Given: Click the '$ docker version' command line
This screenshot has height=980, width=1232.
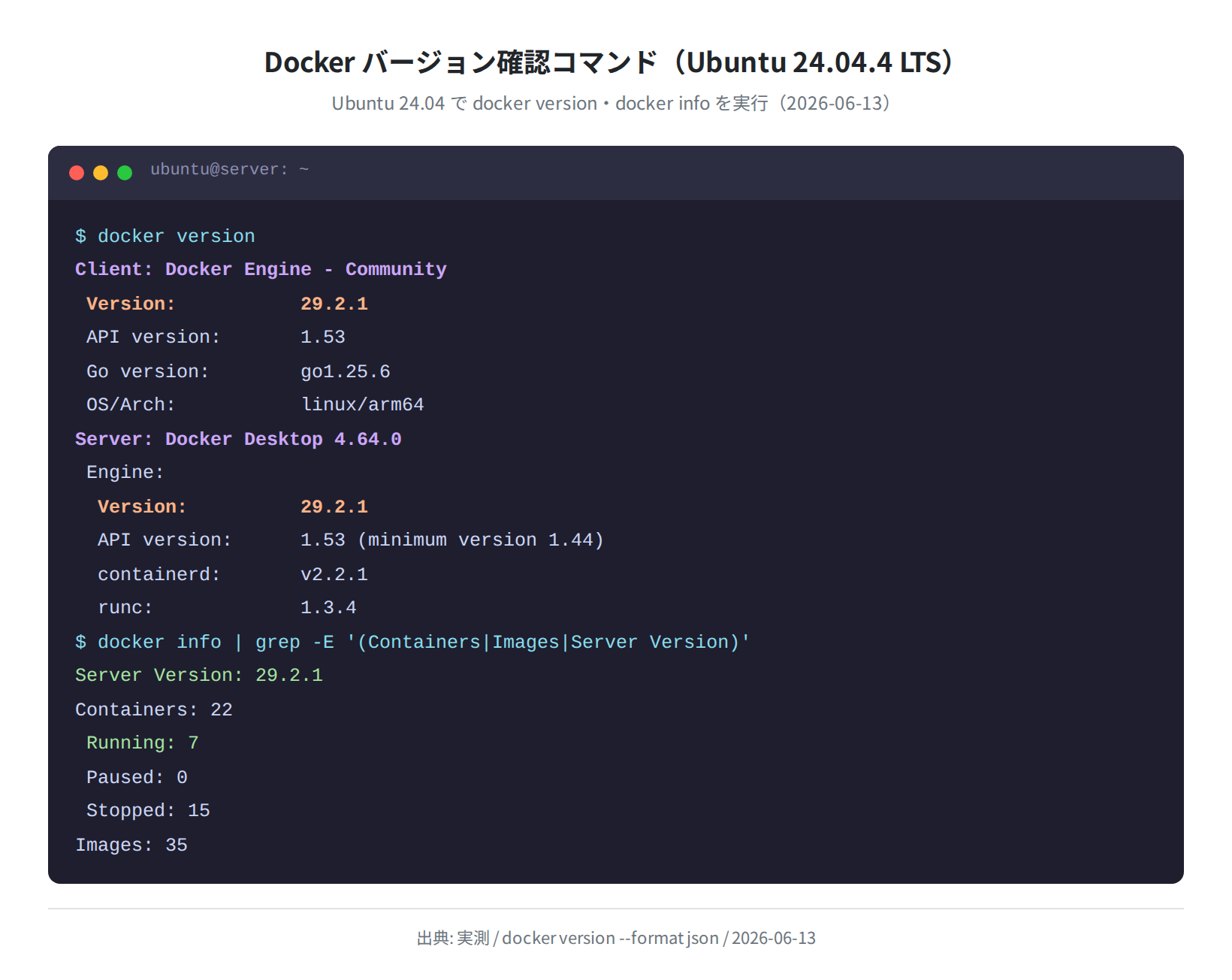Looking at the screenshot, I should (165, 236).
